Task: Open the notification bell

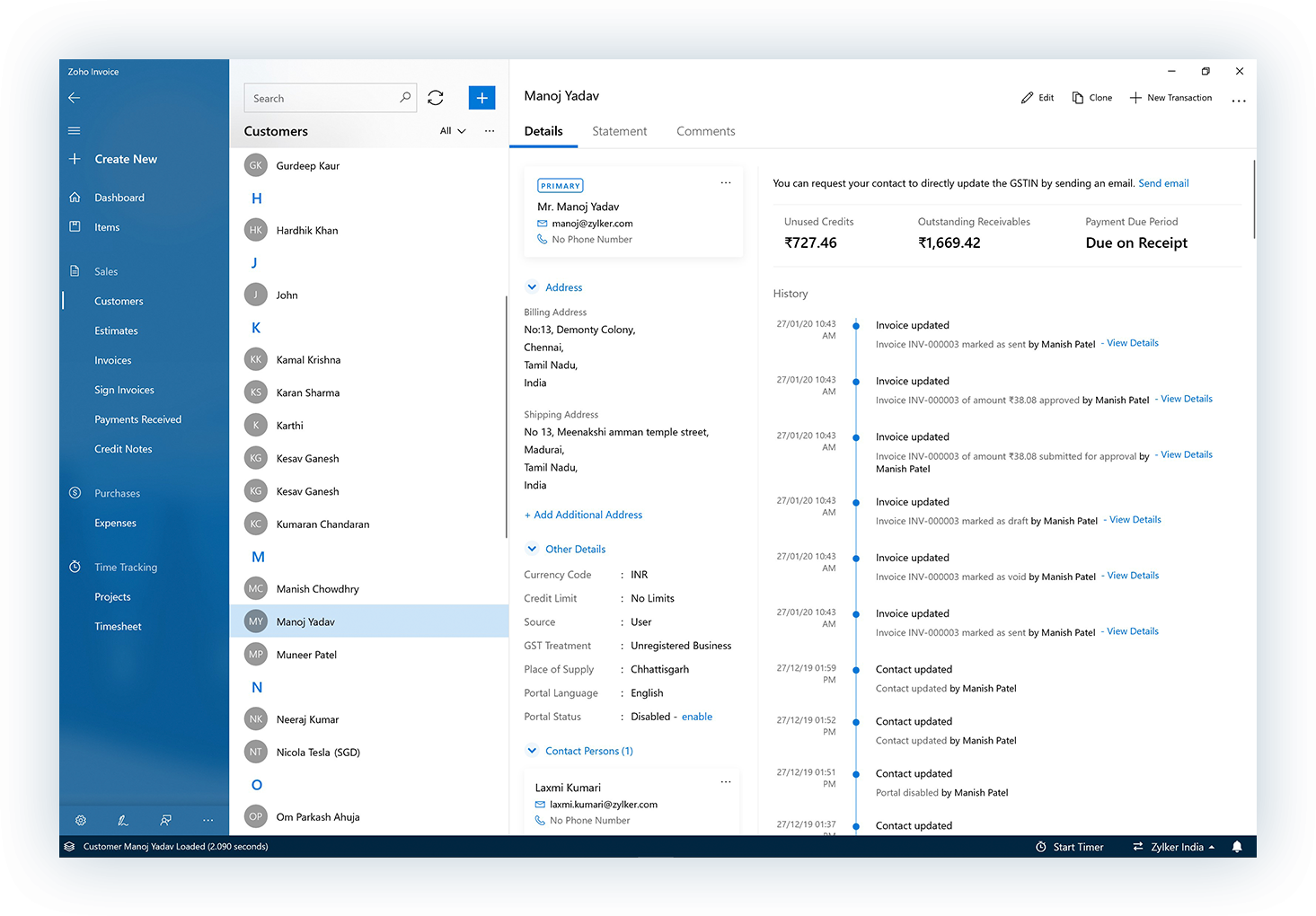Action: [1237, 846]
